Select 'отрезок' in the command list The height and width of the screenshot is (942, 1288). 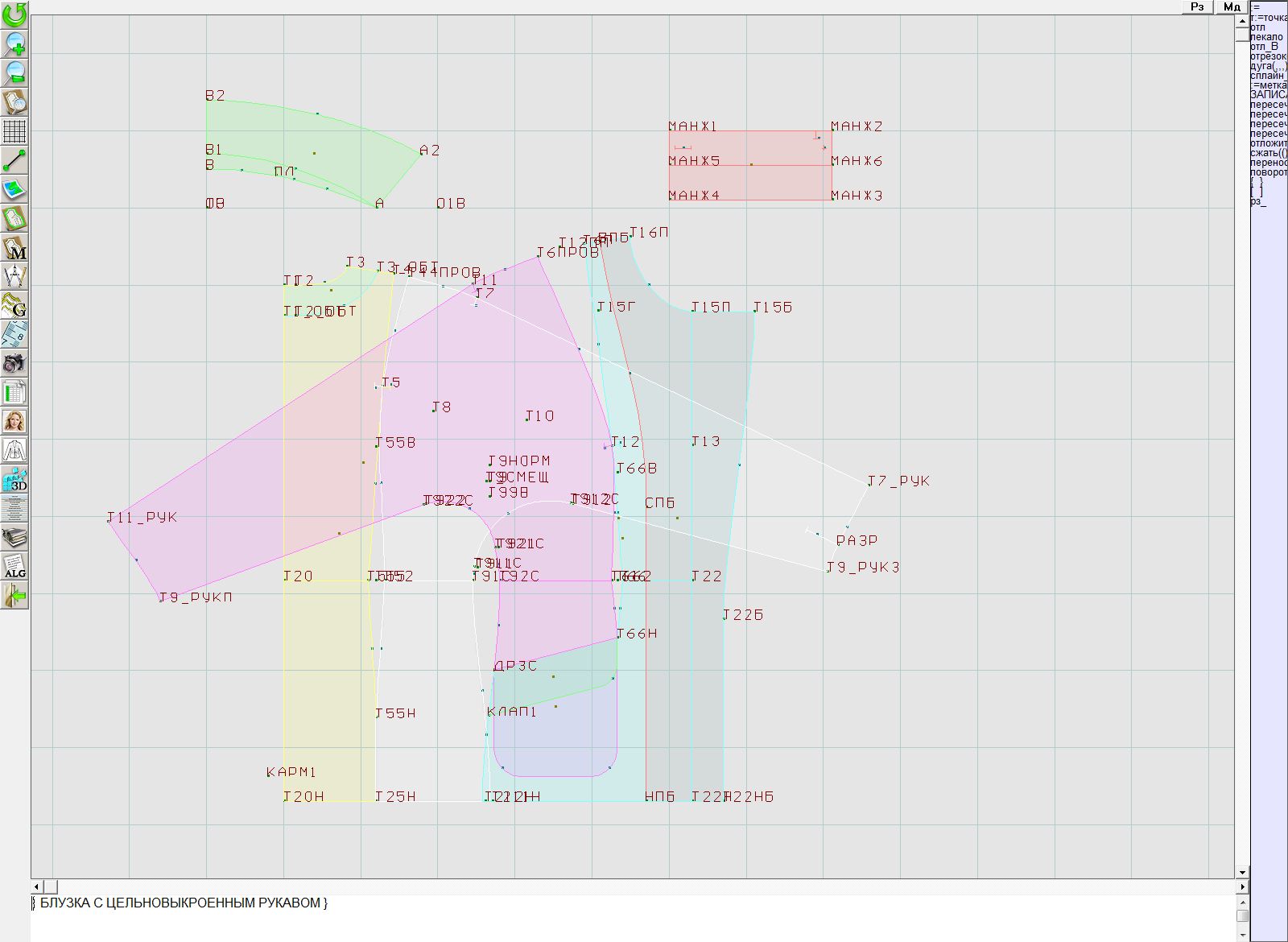point(1268,56)
